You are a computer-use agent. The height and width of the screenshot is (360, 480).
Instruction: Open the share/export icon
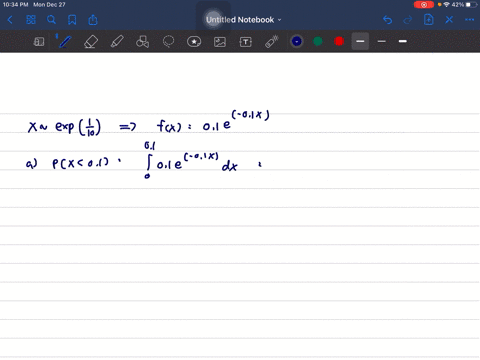coord(93,20)
